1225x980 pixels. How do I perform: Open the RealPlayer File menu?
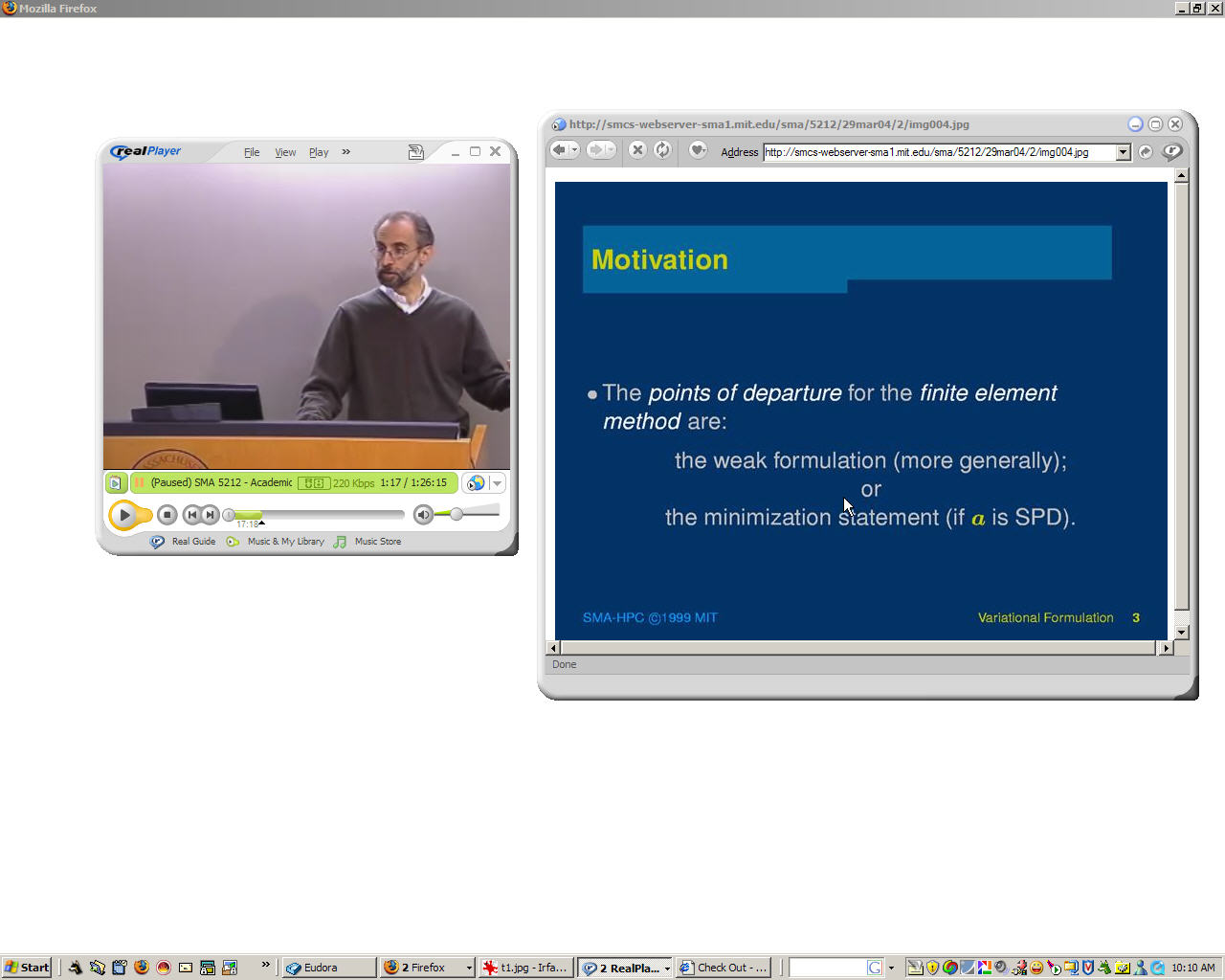point(252,152)
